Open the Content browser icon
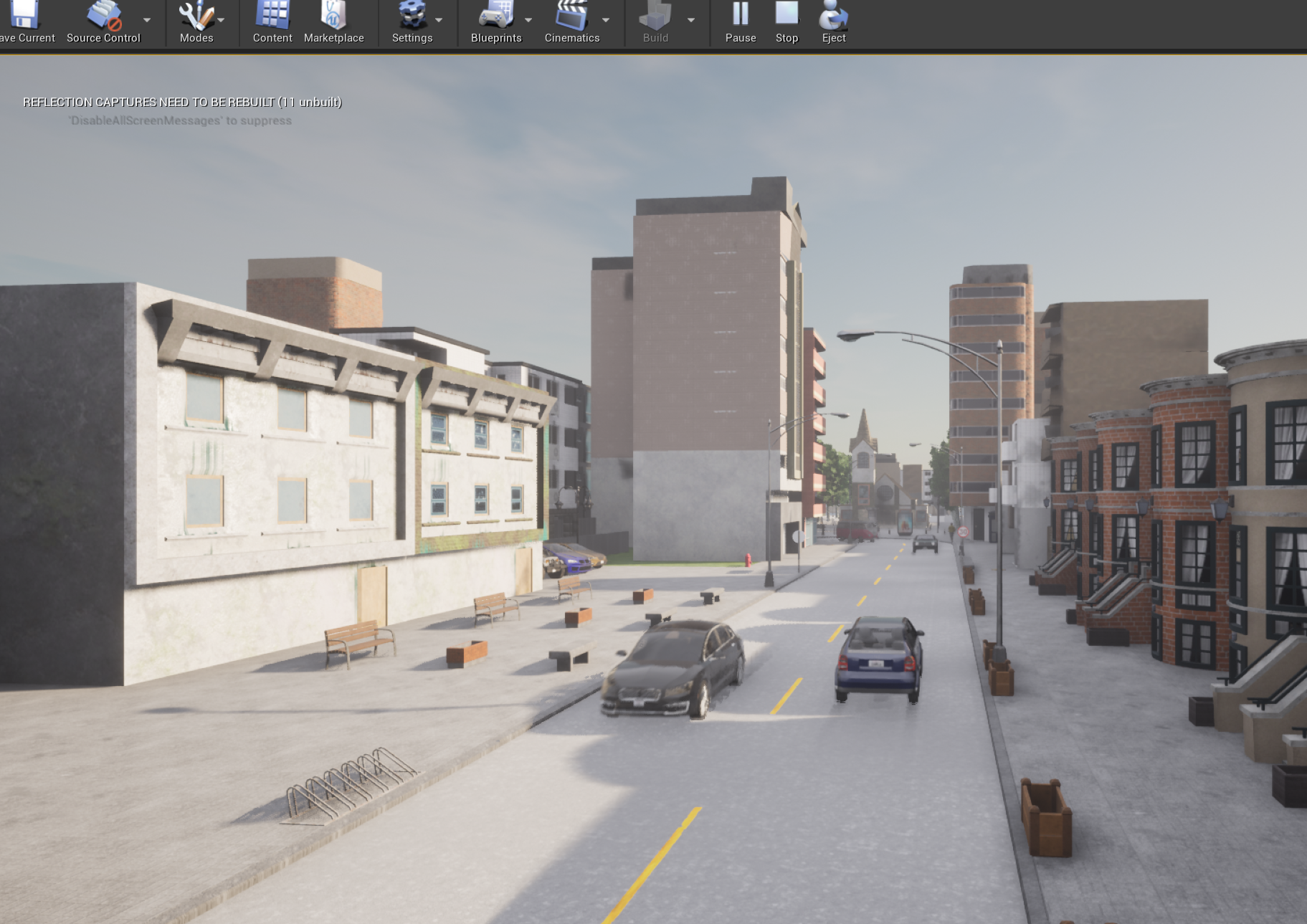Image resolution: width=1307 pixels, height=924 pixels. pos(272,14)
